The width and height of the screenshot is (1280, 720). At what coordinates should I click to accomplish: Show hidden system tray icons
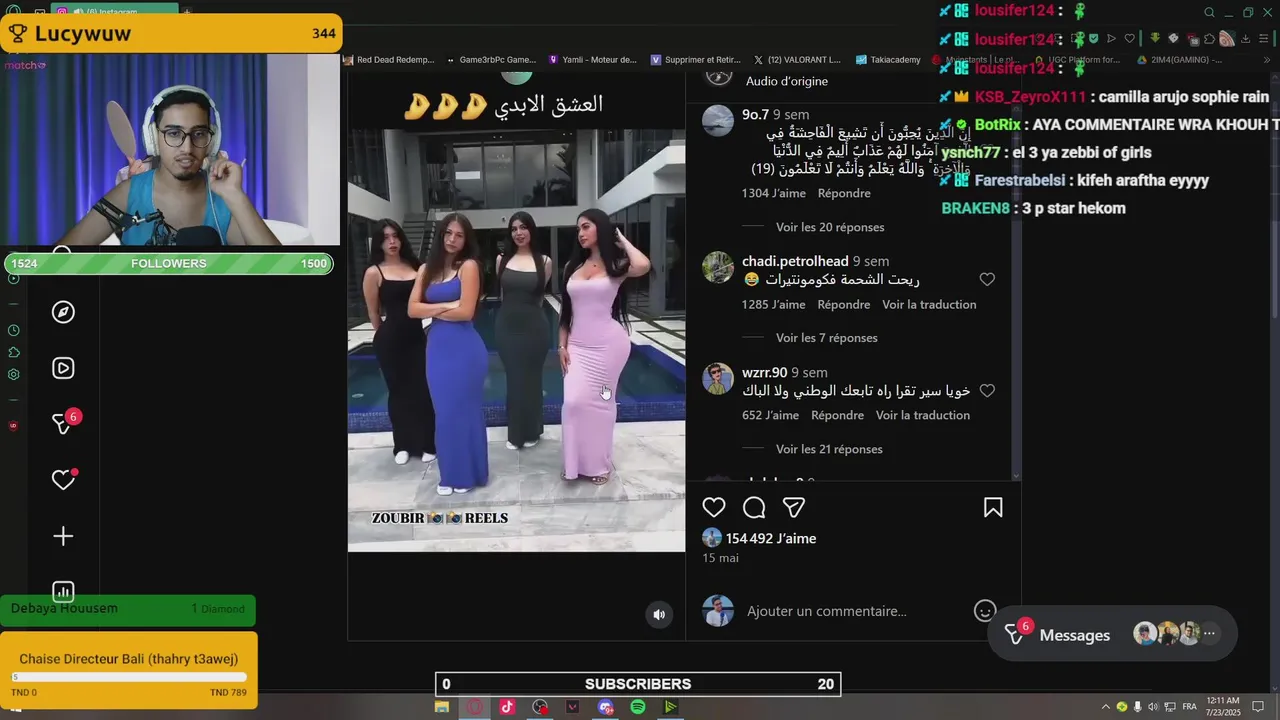(1106, 707)
